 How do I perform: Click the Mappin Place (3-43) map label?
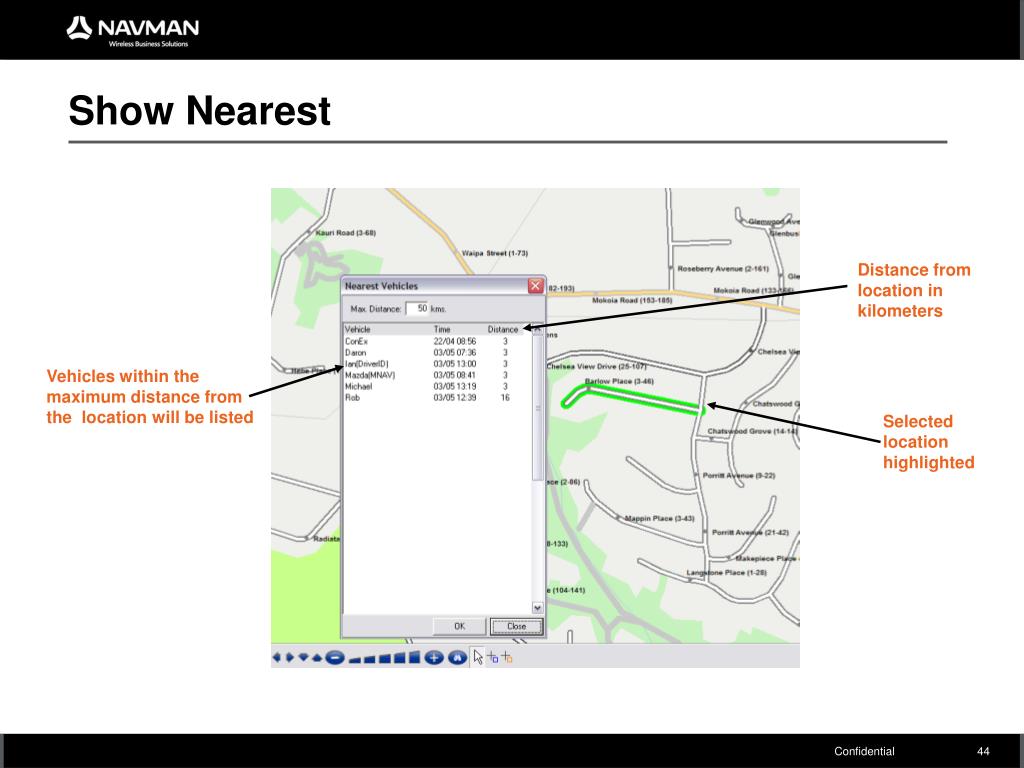click(660, 519)
